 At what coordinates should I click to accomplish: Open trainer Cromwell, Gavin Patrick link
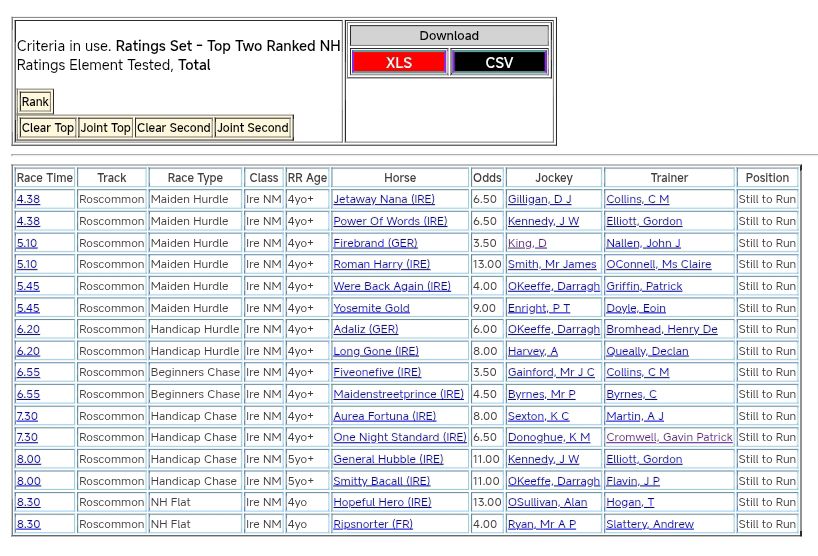[x=669, y=437]
